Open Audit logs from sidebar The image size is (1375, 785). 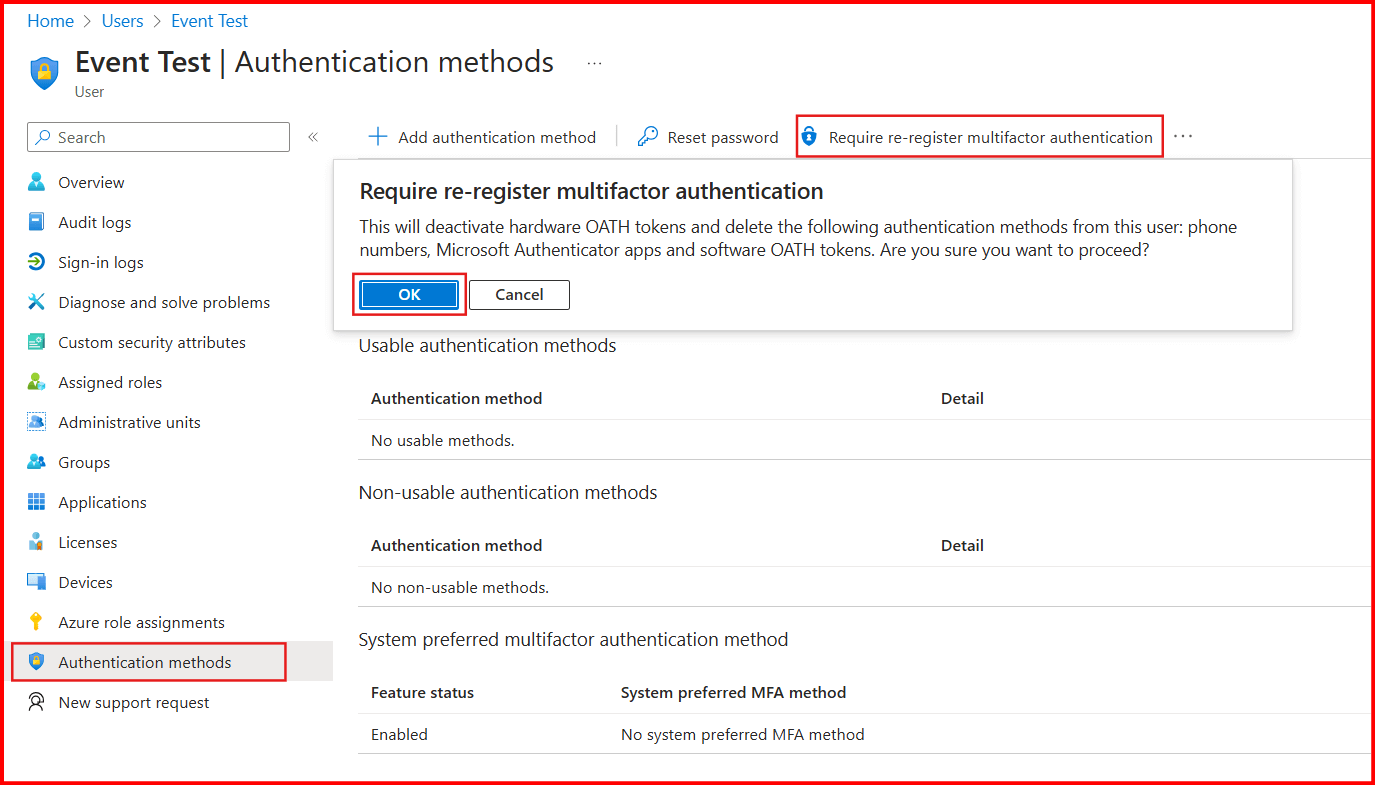94,222
